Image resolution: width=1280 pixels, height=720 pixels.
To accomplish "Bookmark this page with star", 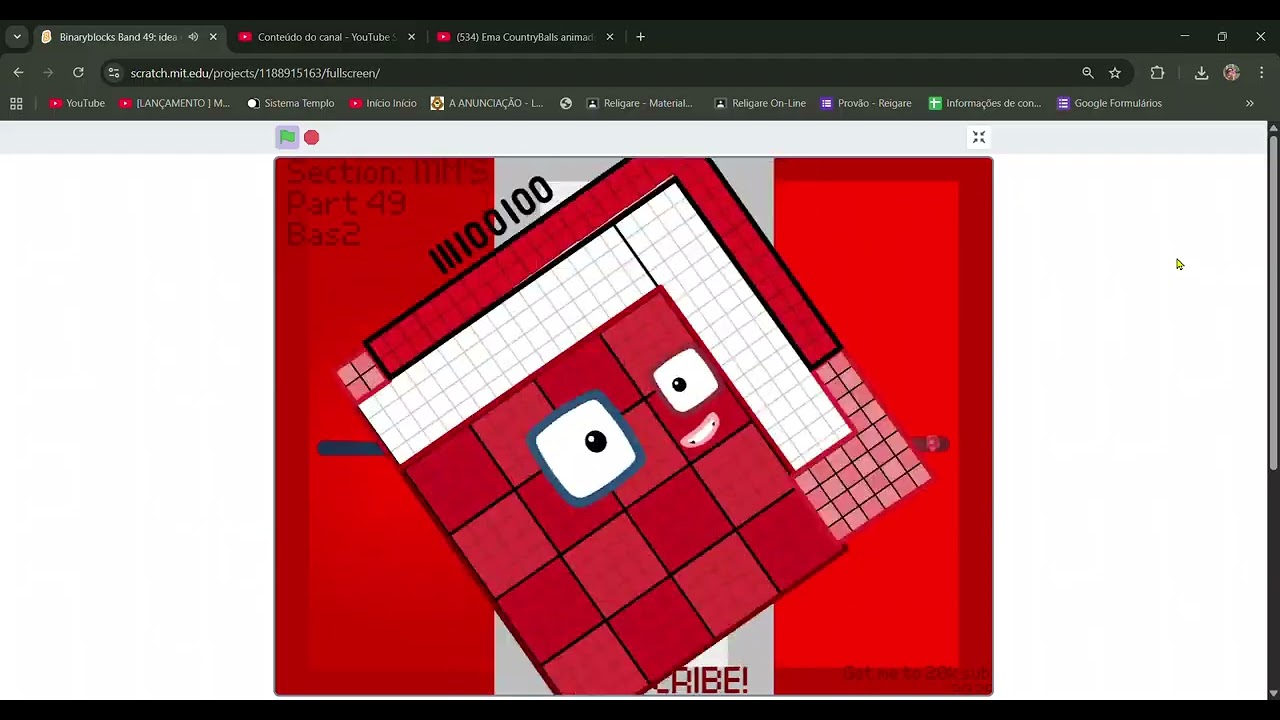I will click(1115, 73).
